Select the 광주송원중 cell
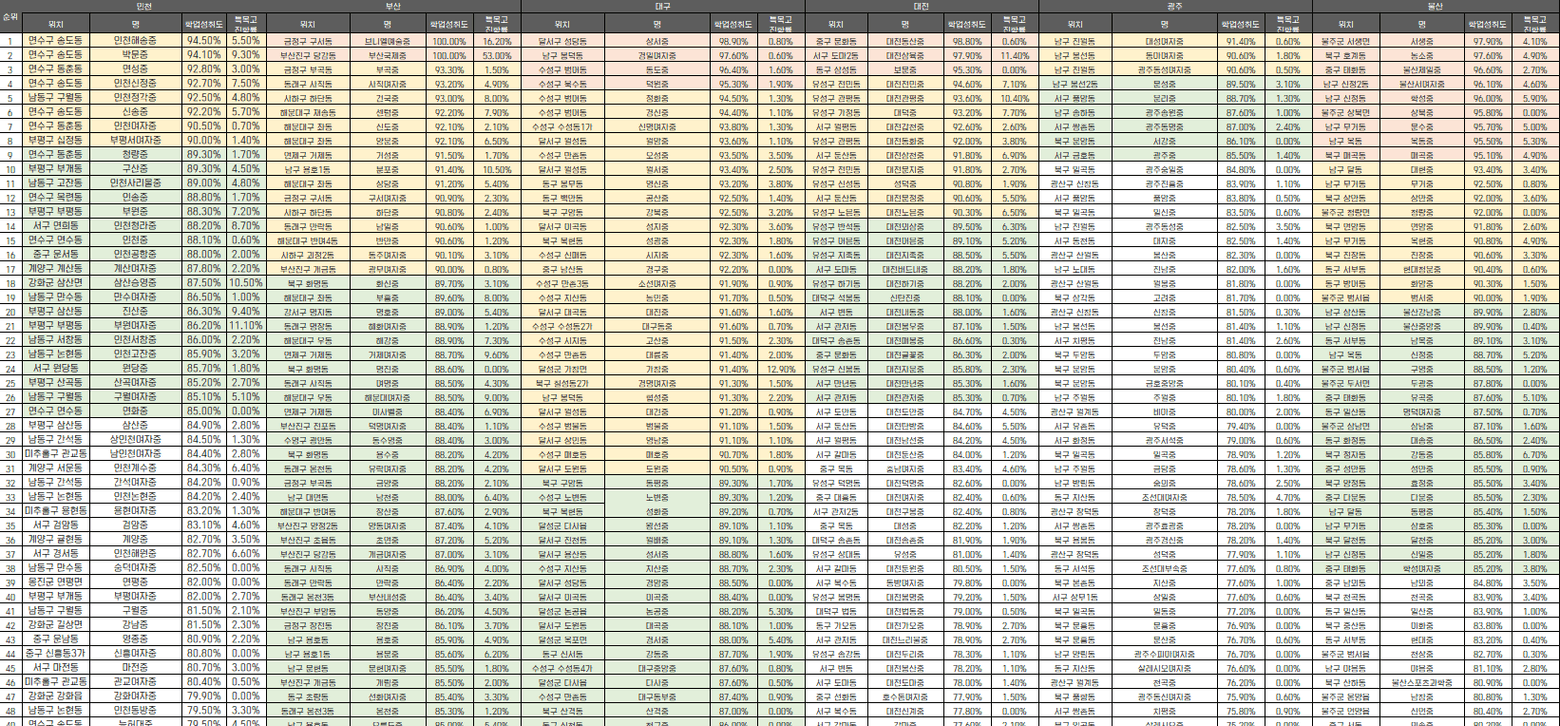The width and height of the screenshot is (1560, 726). click(x=1164, y=113)
